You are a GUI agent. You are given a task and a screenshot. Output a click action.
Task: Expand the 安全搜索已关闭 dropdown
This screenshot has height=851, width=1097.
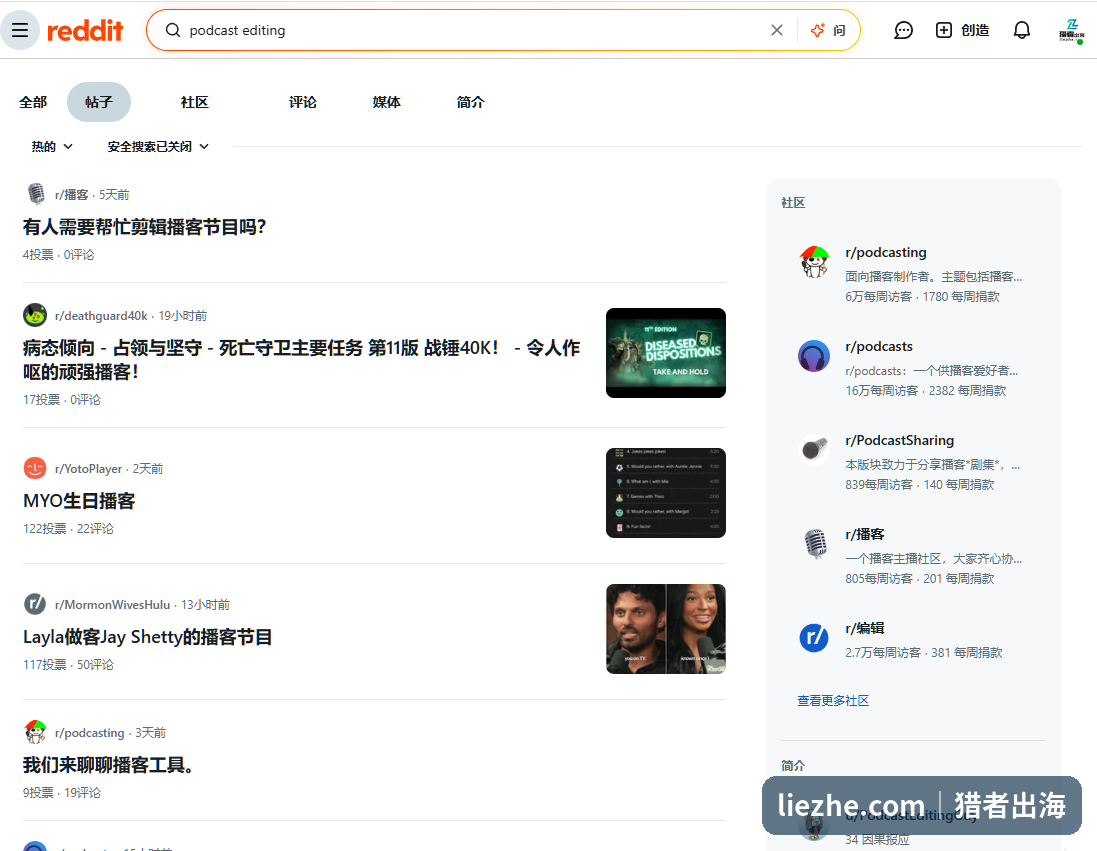point(158,146)
